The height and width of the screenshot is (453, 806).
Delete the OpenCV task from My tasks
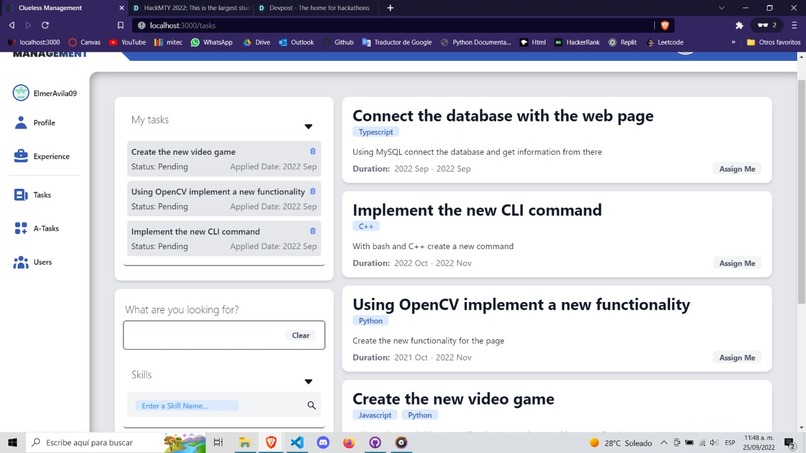[313, 191]
